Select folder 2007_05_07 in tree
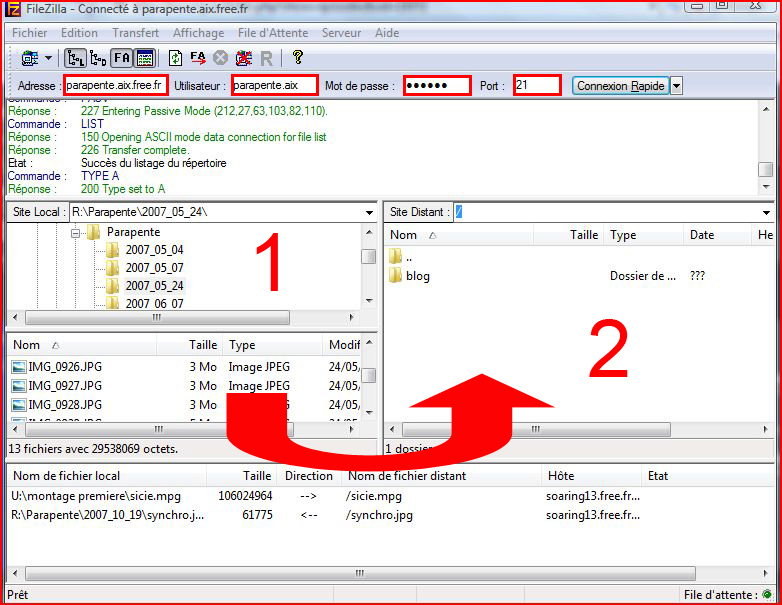Image resolution: width=782 pixels, height=605 pixels. [x=154, y=268]
